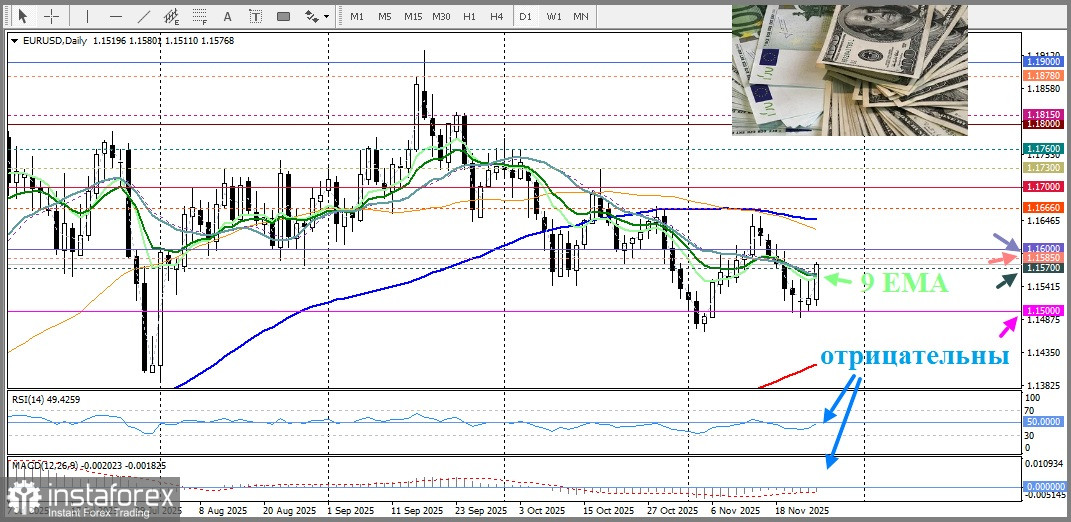Click the arrows objects icon
1071x522 pixels.
coord(311,16)
